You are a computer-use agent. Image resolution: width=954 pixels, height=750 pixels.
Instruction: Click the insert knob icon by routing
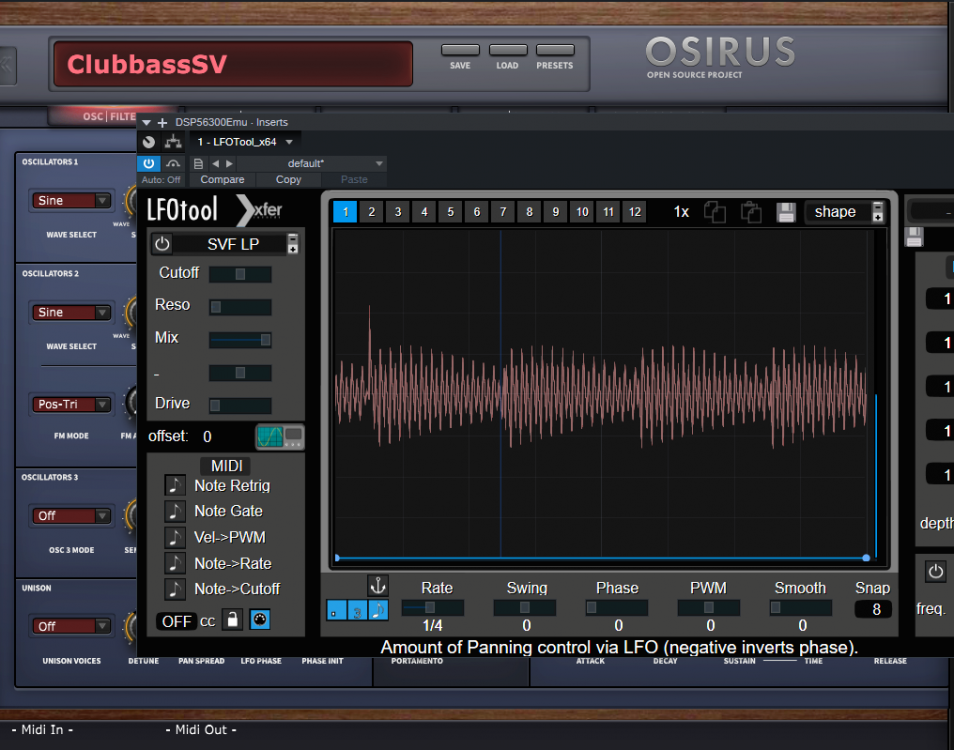(x=148, y=142)
